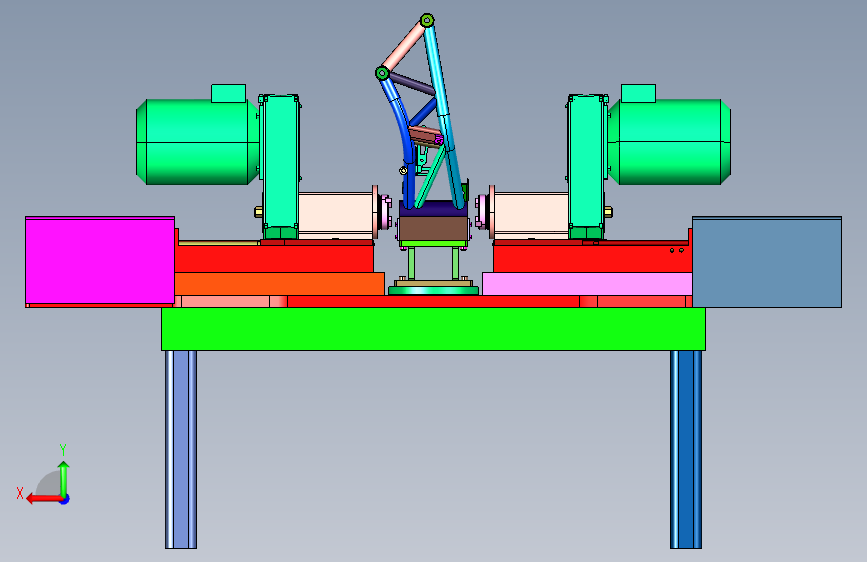Pick the teal diagonal brace of the frame
Viewport: 867px width, 562px height.
[430, 177]
